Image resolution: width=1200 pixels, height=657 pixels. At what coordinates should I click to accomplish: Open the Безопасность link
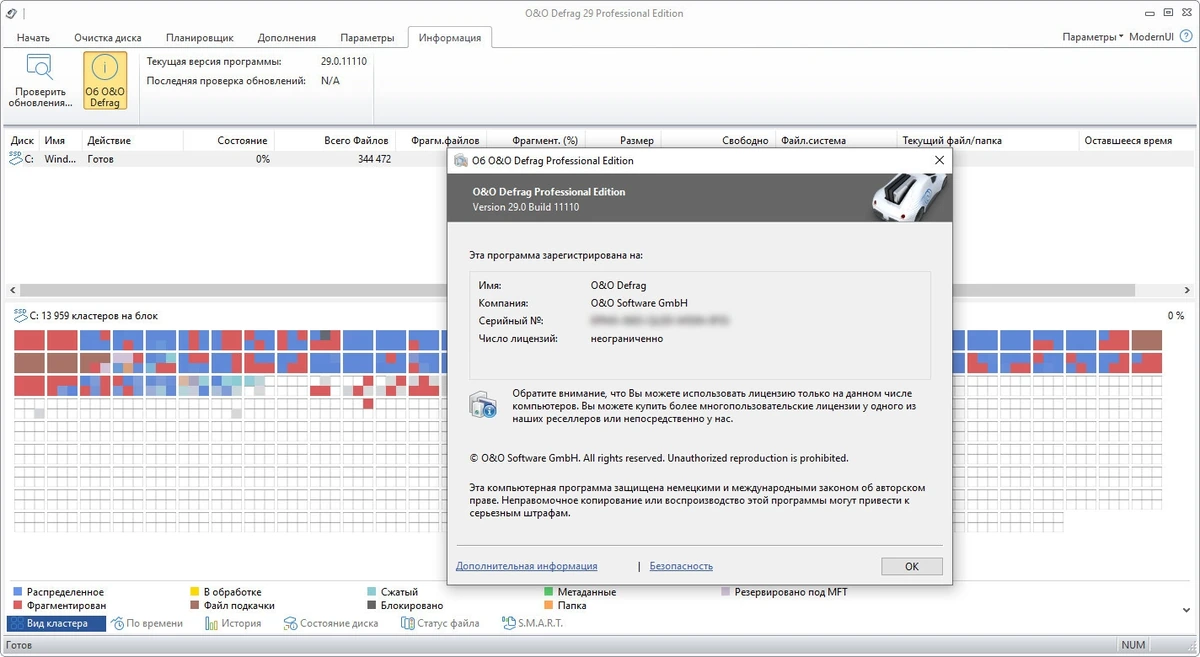click(x=681, y=566)
